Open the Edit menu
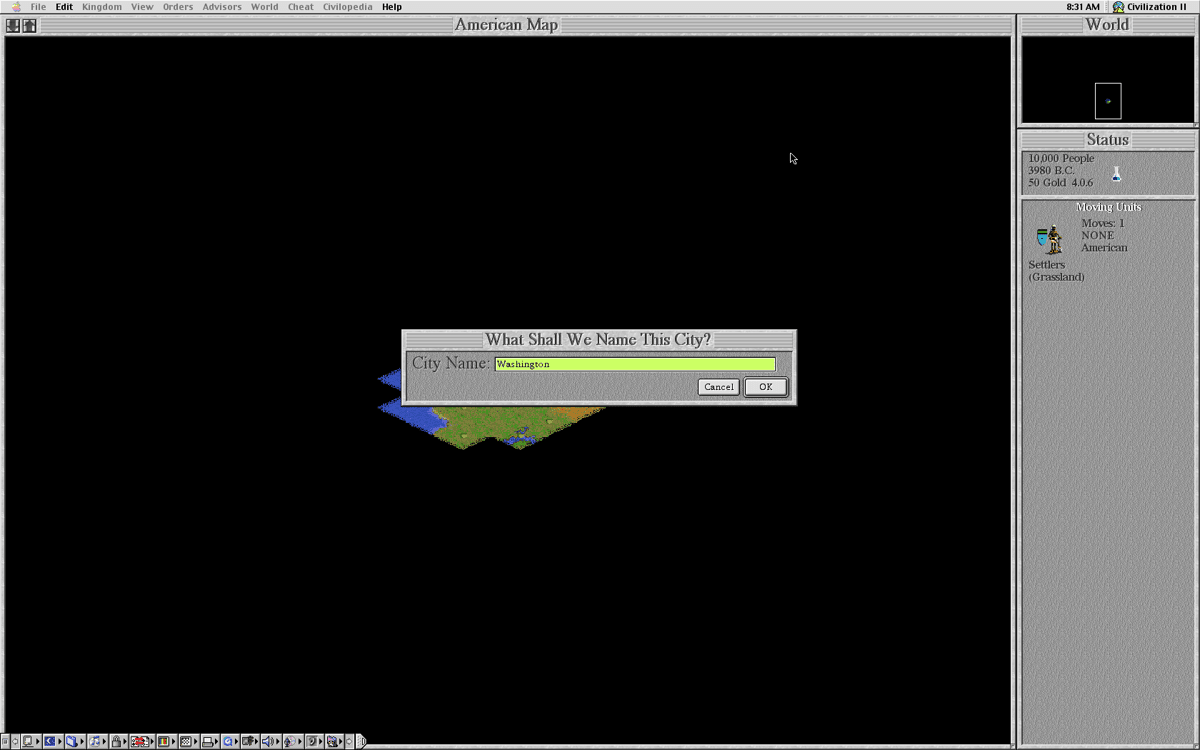Image resolution: width=1200 pixels, height=750 pixels. click(x=64, y=7)
